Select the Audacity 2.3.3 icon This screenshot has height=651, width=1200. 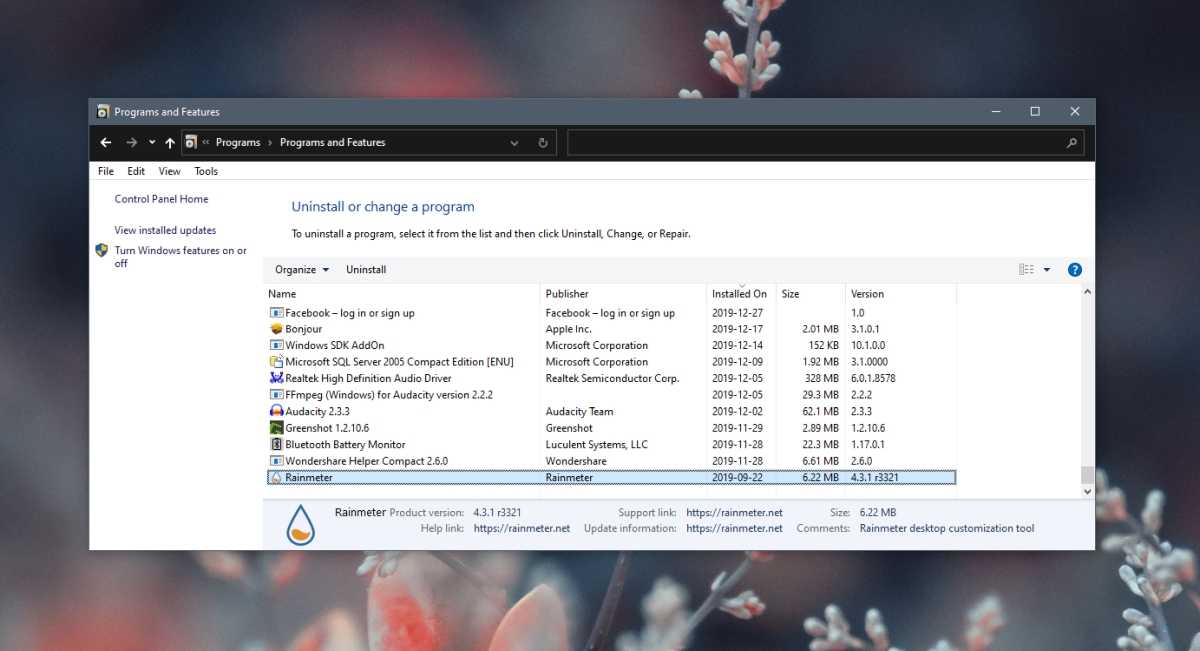pyautogui.click(x=277, y=411)
